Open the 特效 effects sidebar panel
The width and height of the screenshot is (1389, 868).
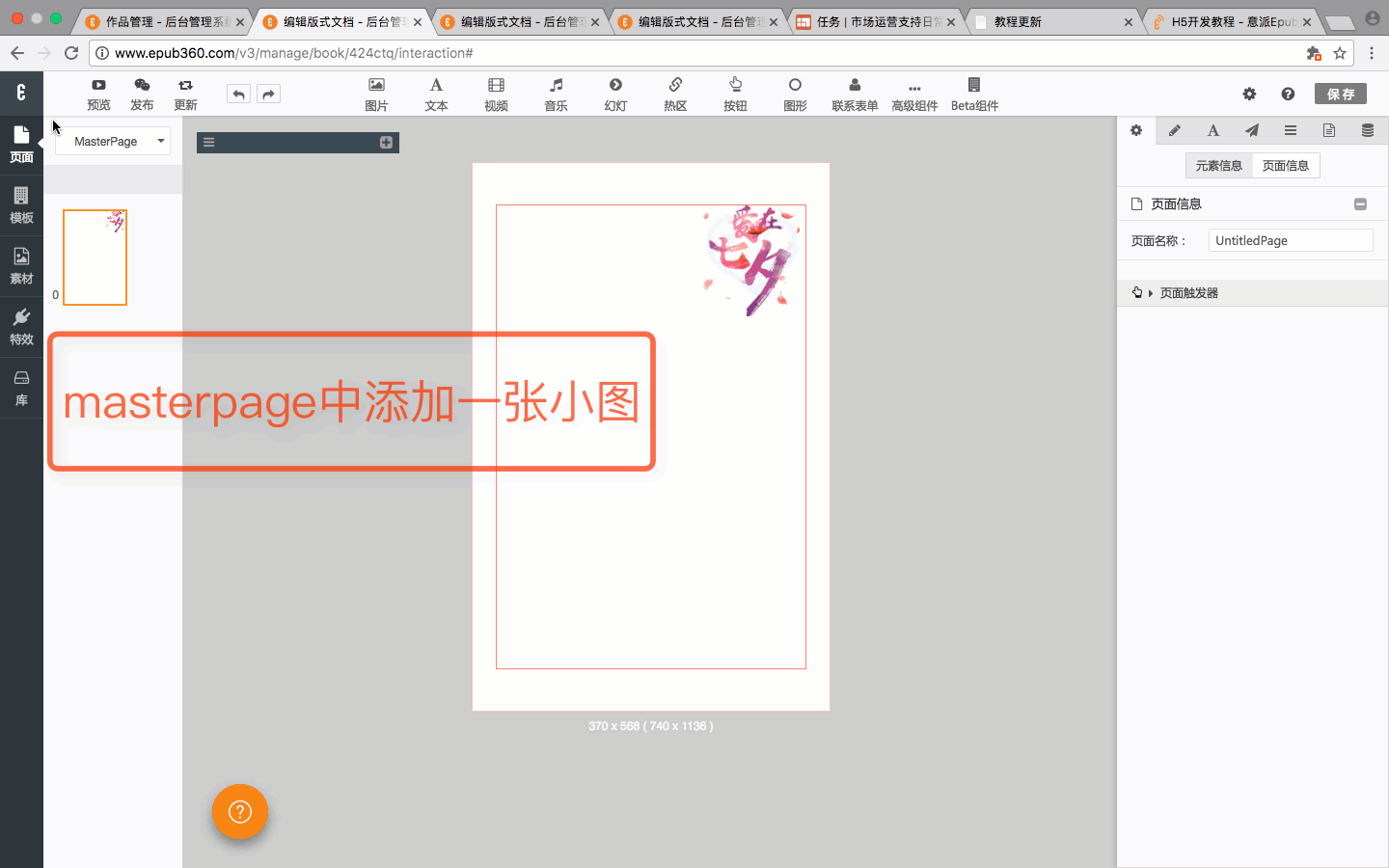[x=21, y=326]
